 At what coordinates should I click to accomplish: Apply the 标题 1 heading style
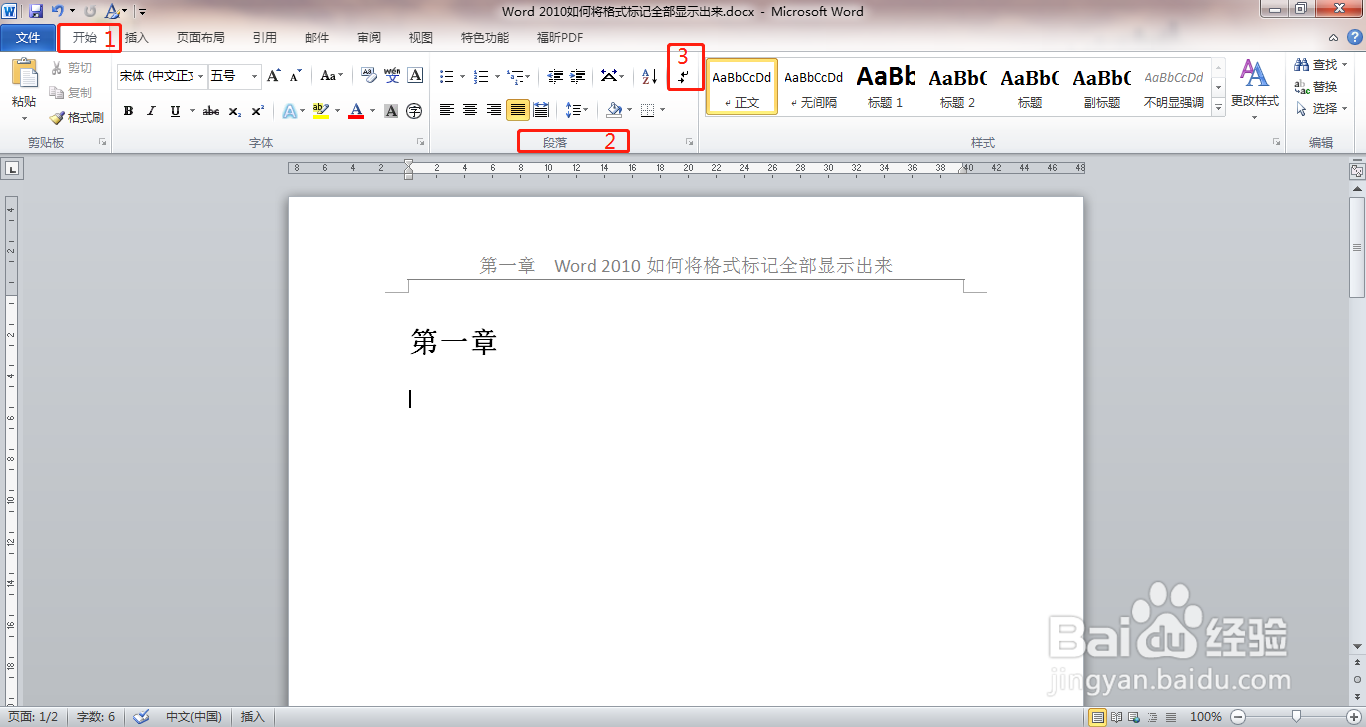pyautogui.click(x=885, y=86)
